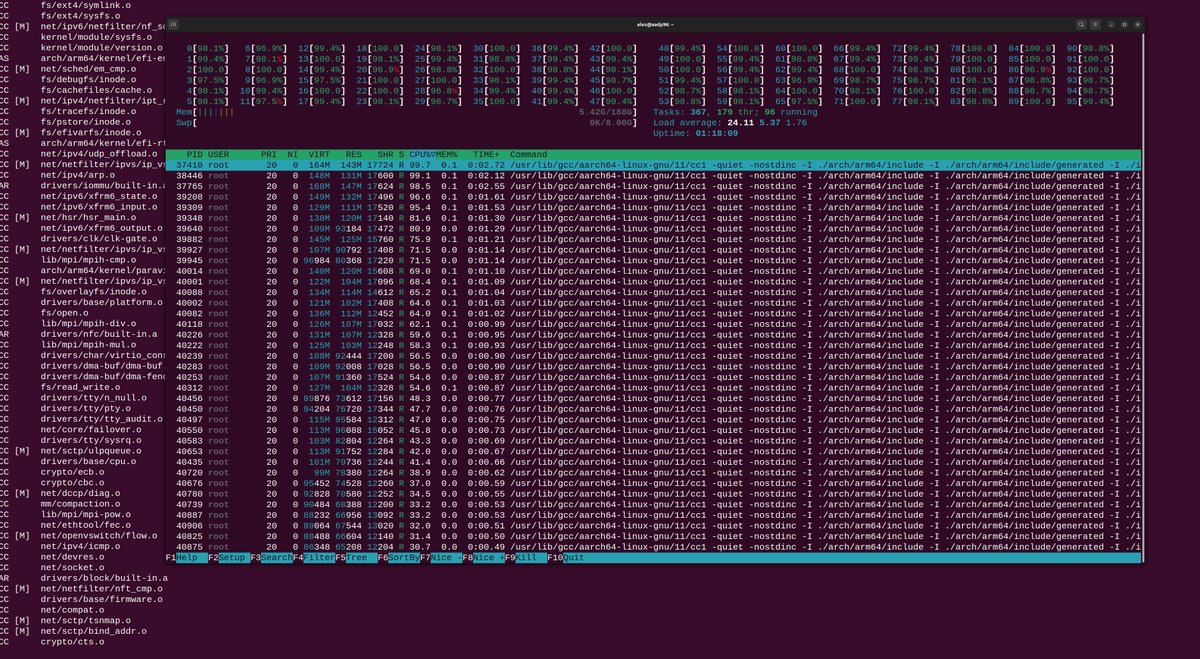
Task: Raise priority with F8 Nice +
Action: click(x=490, y=558)
